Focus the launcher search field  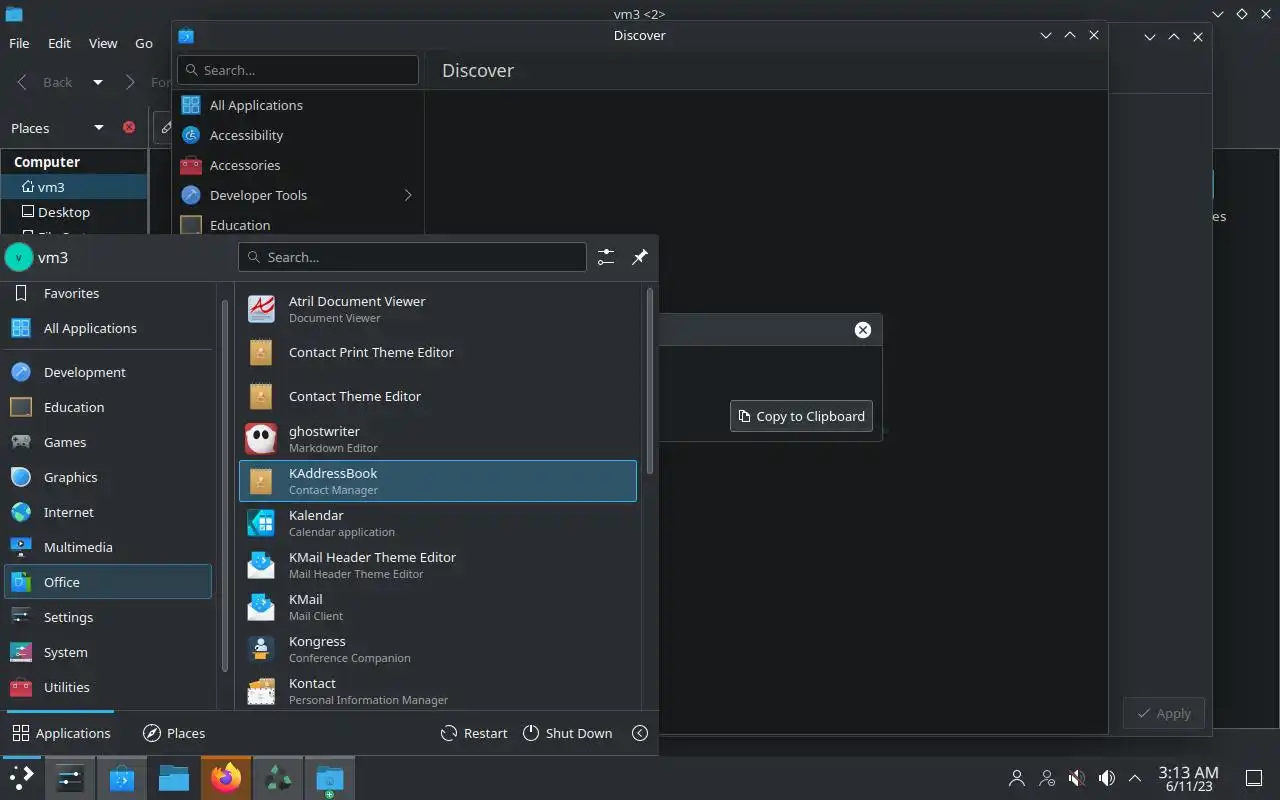[x=412, y=257]
